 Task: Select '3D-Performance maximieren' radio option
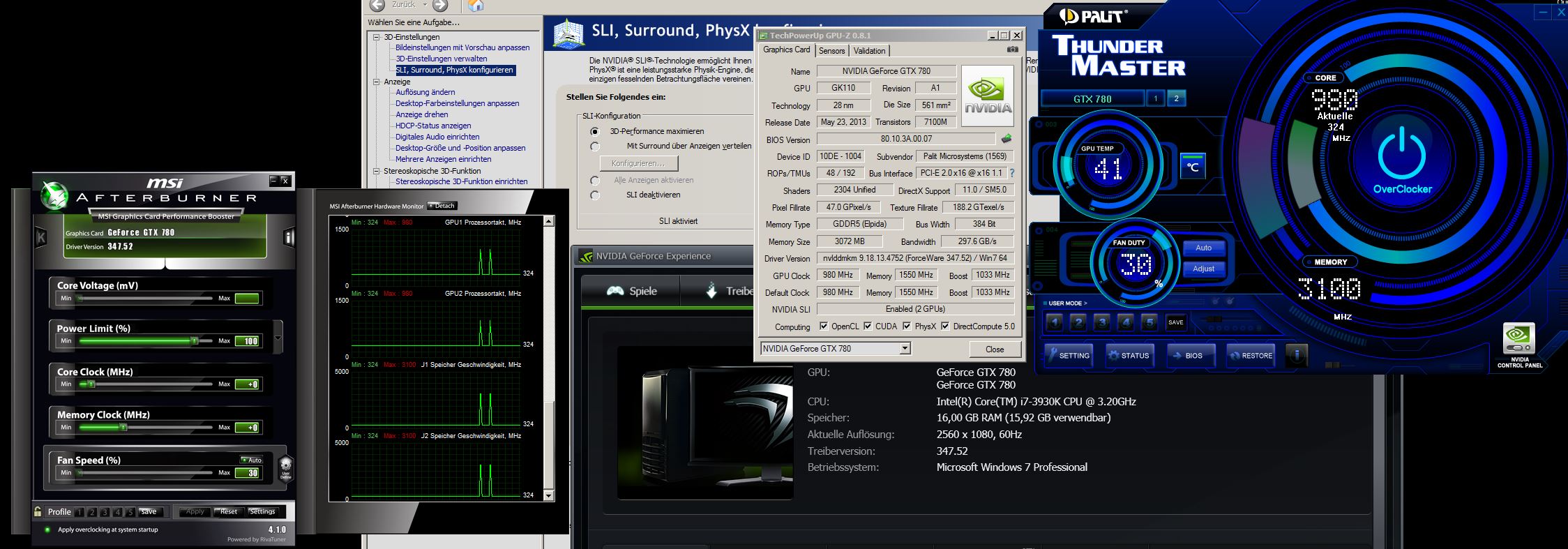(x=594, y=131)
